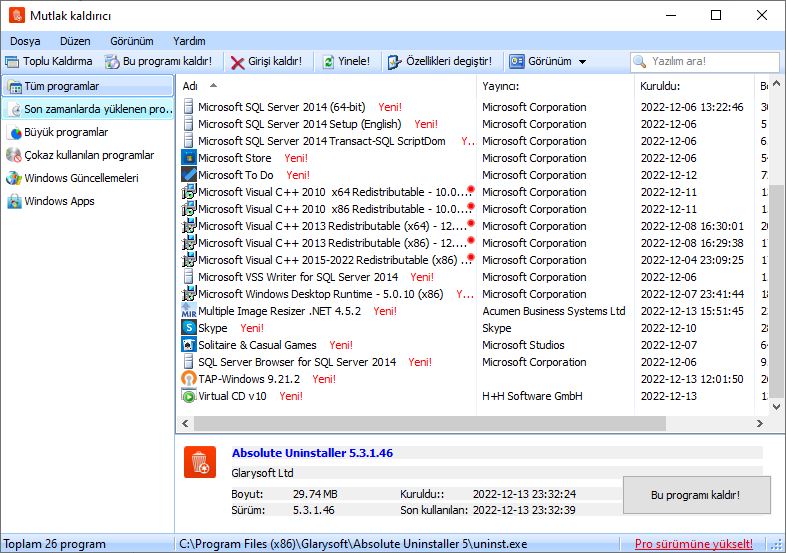This screenshot has width=786, height=553.
Task: Click the Yayıncı: column header
Action: tap(555, 86)
